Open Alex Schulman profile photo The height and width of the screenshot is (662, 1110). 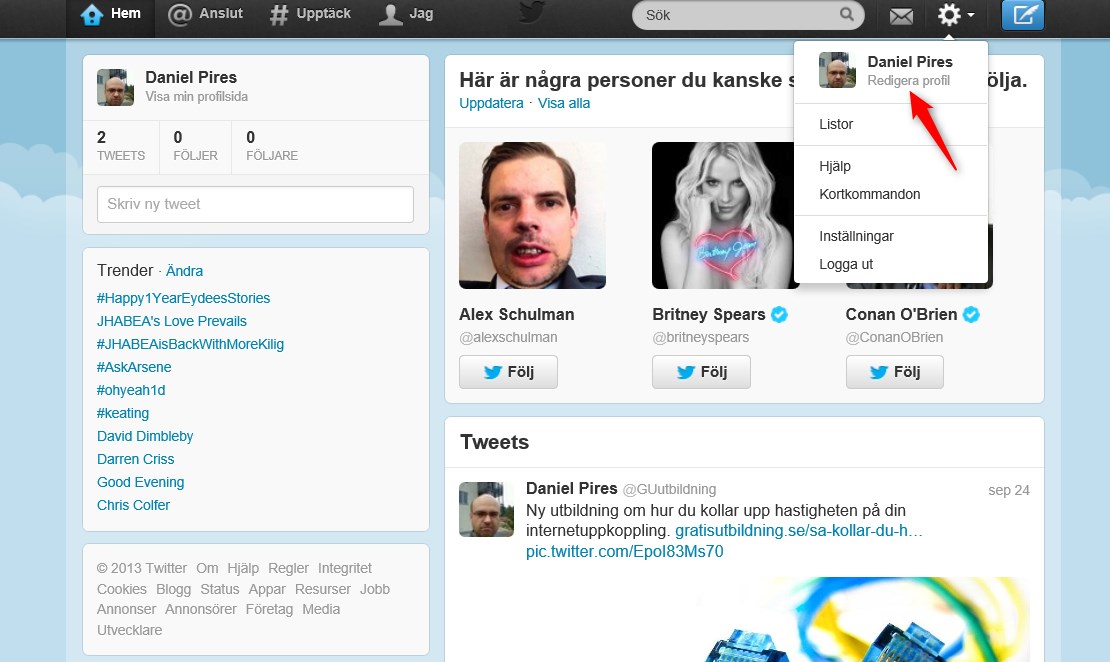click(532, 215)
